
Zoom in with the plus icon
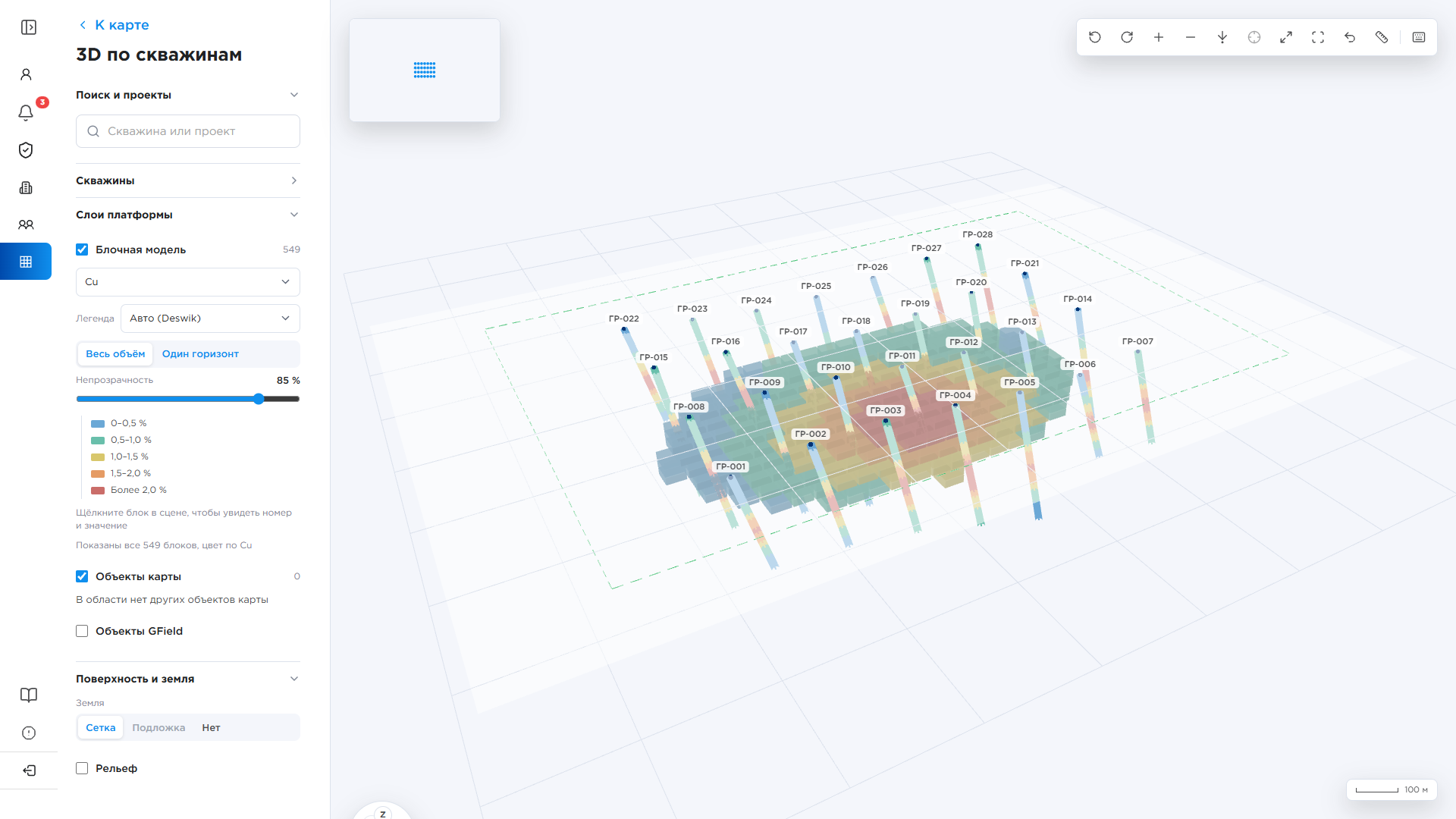point(1159,37)
